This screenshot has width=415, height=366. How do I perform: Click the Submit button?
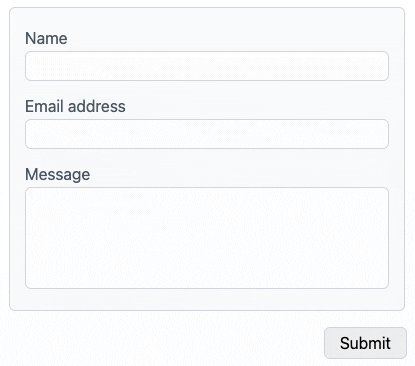click(365, 343)
